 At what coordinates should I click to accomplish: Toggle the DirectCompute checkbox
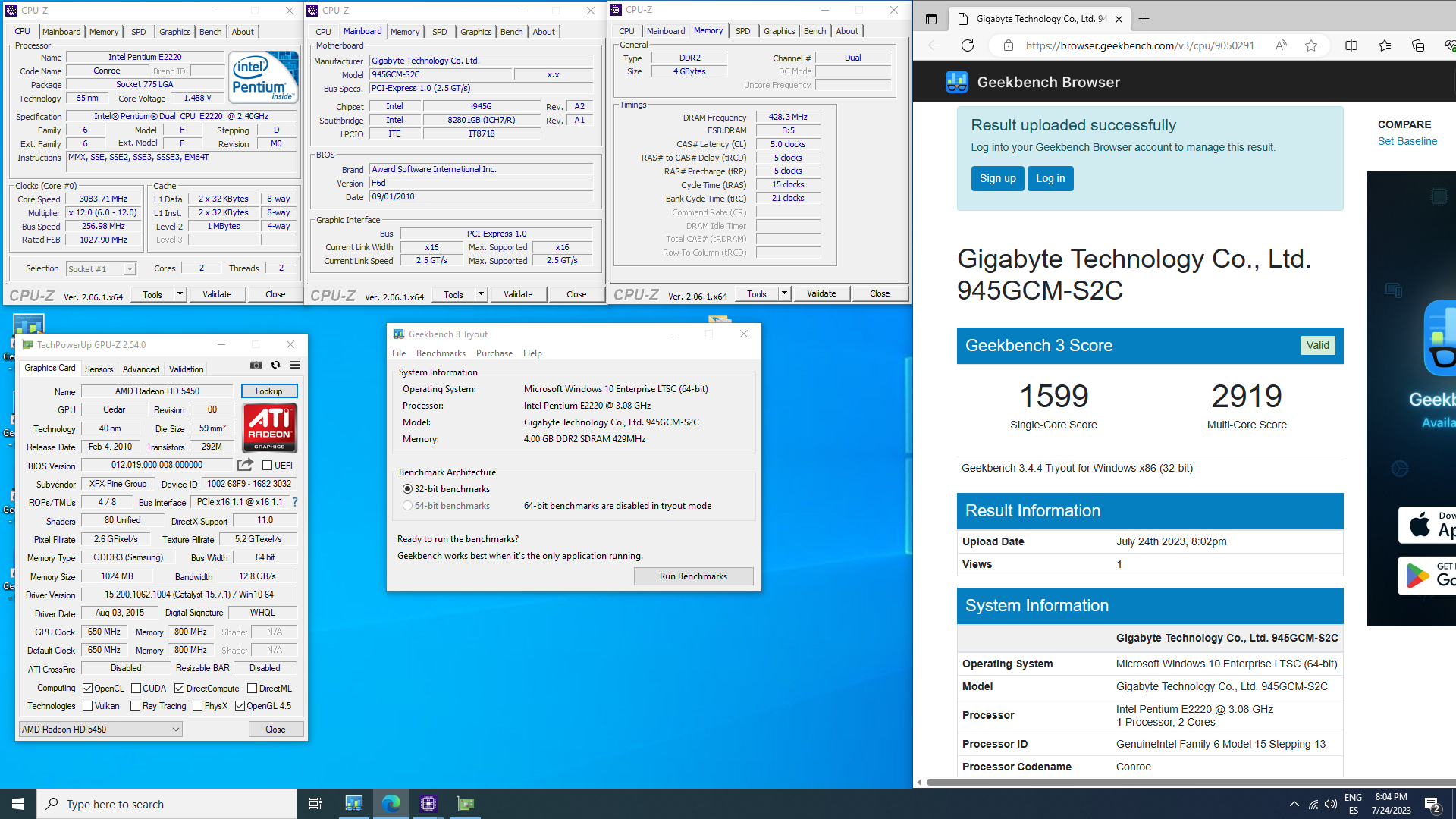point(180,689)
